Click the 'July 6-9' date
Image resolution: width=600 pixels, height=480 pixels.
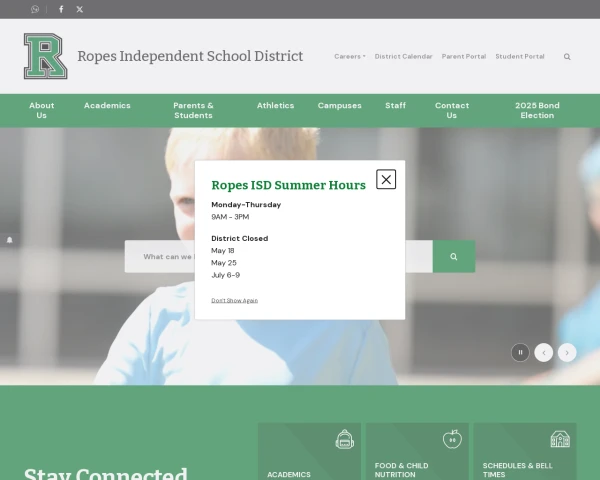225,275
